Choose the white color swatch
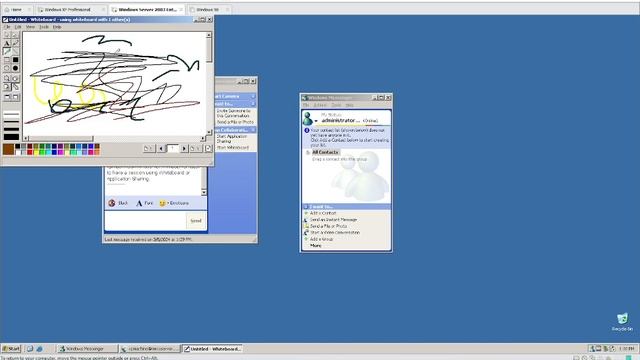This screenshot has height=360, width=640. click(x=18, y=152)
